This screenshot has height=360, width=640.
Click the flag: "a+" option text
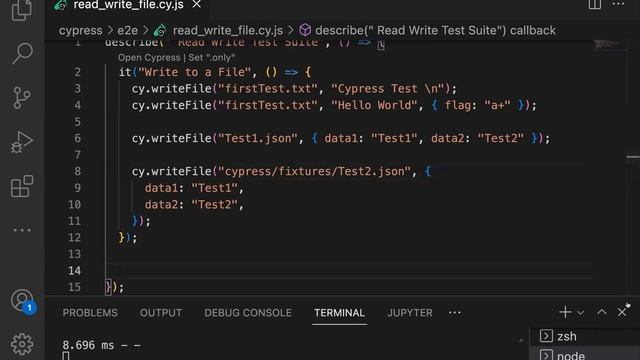(478, 105)
